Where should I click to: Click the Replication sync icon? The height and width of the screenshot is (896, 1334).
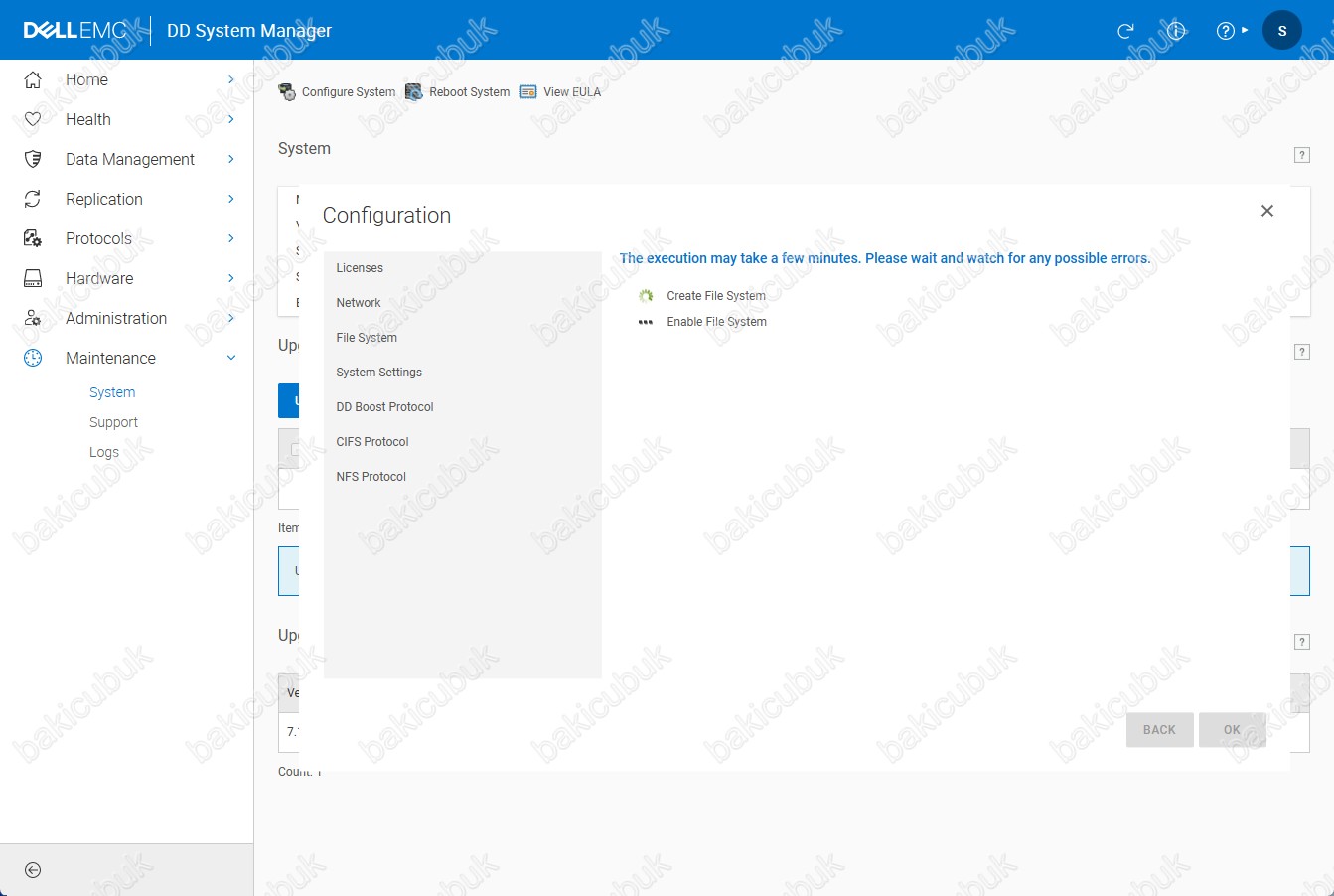(33, 199)
